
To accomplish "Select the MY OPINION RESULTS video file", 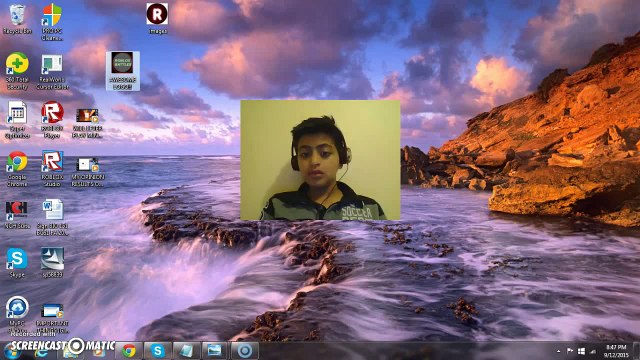I will click(x=87, y=171).
